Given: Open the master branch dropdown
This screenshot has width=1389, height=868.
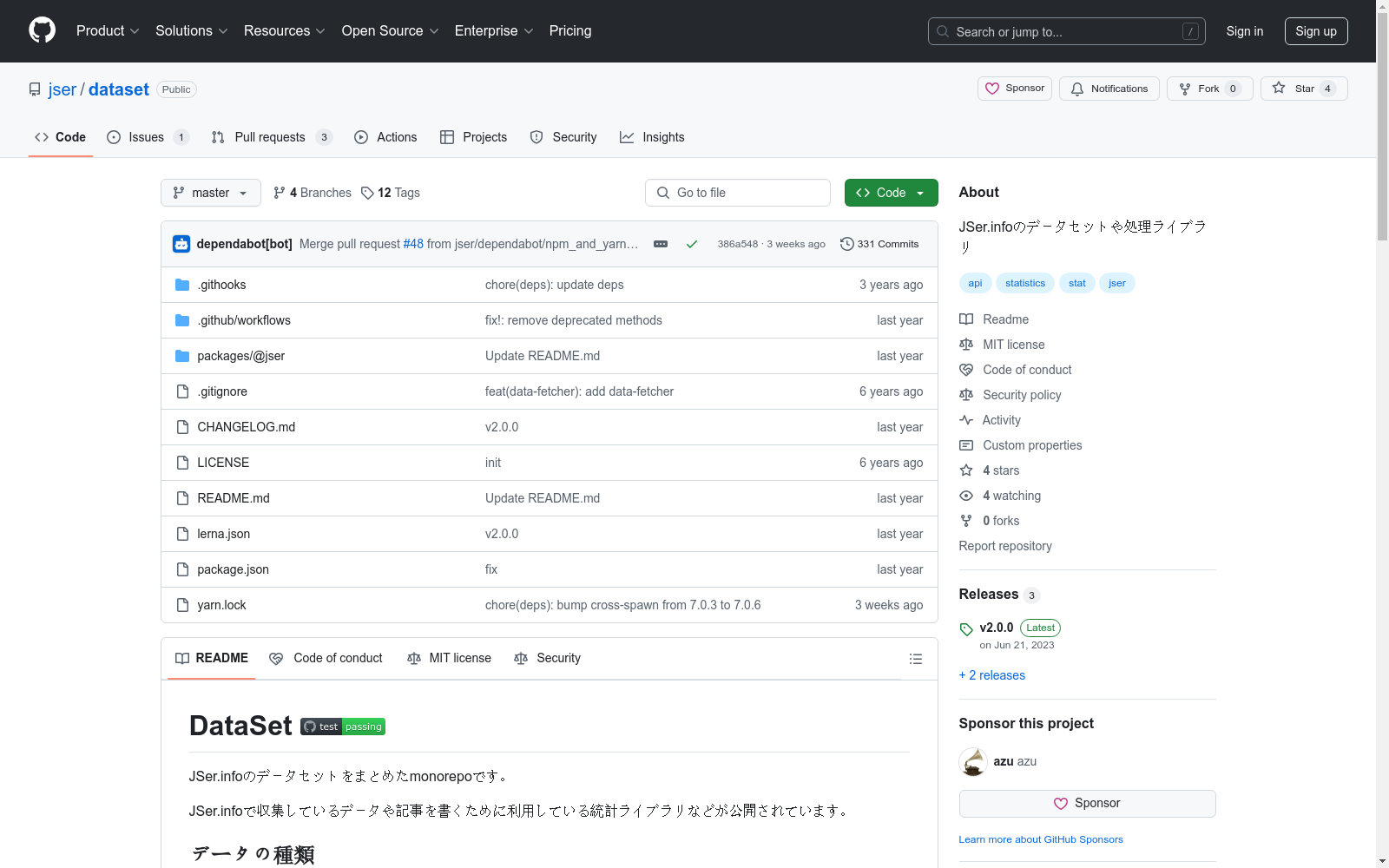Looking at the screenshot, I should point(211,193).
